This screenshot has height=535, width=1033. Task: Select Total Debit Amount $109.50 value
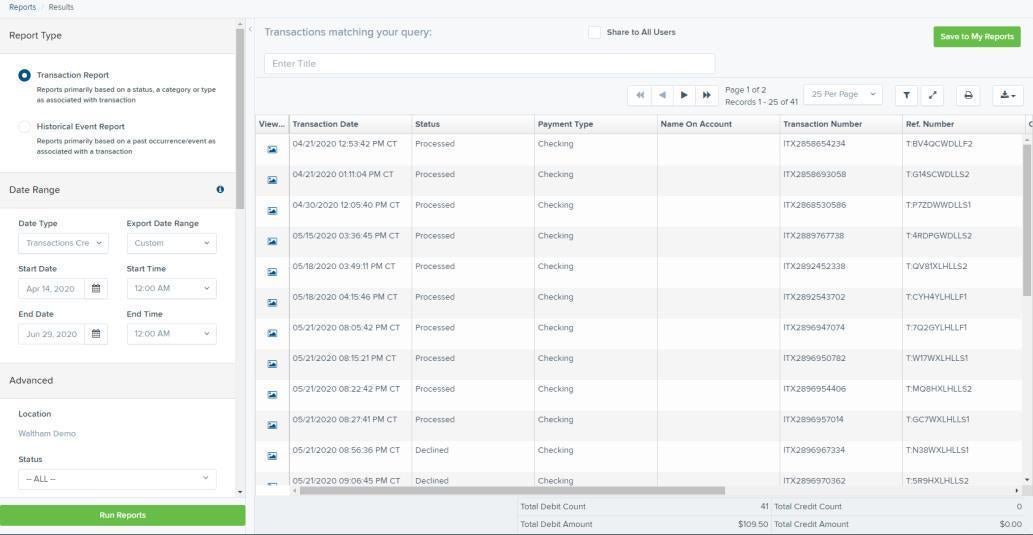click(x=753, y=524)
